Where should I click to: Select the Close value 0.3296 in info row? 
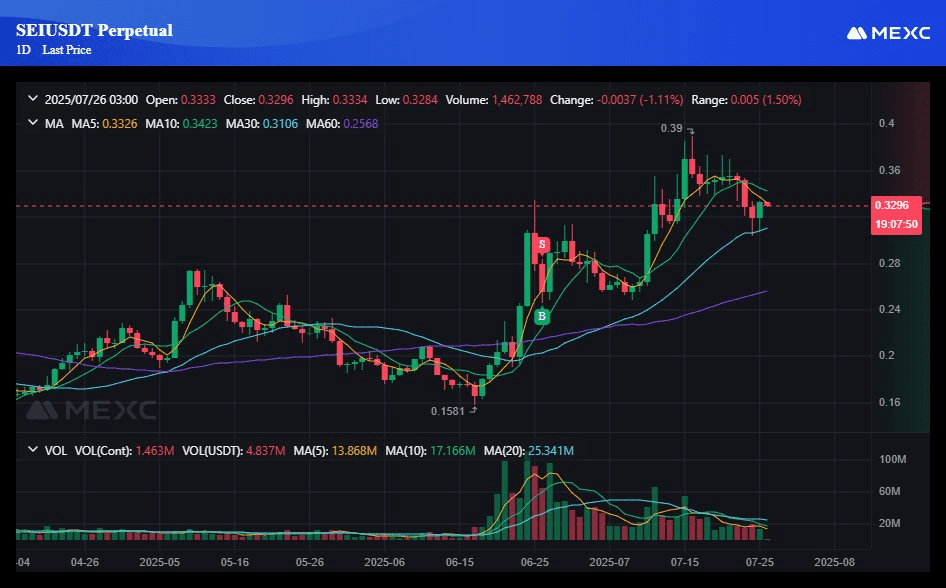point(276,100)
